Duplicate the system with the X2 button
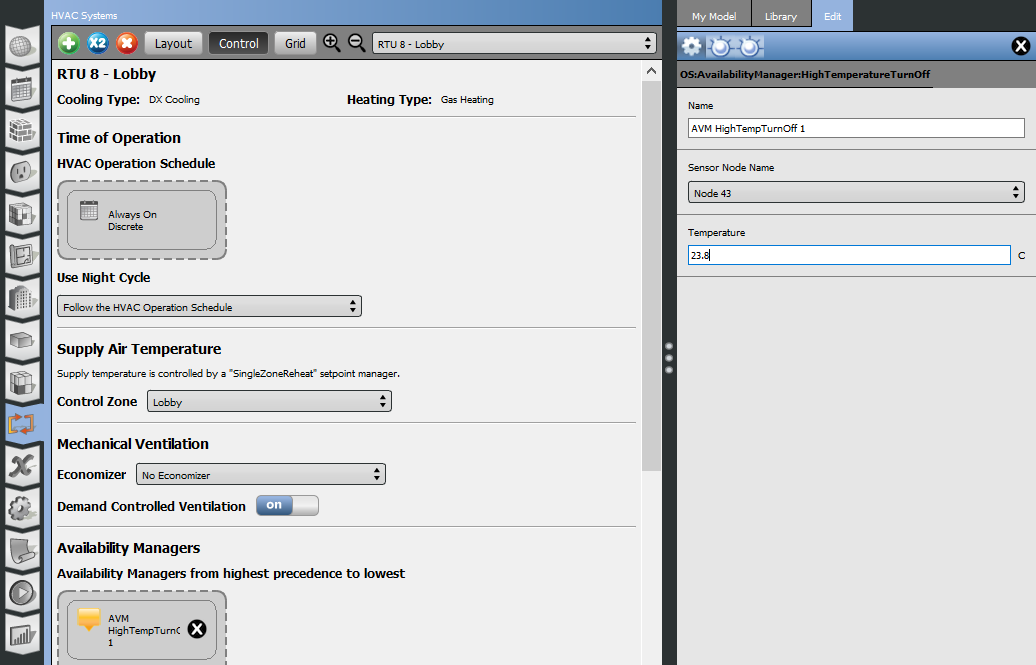This screenshot has width=1036, height=665. click(98, 44)
